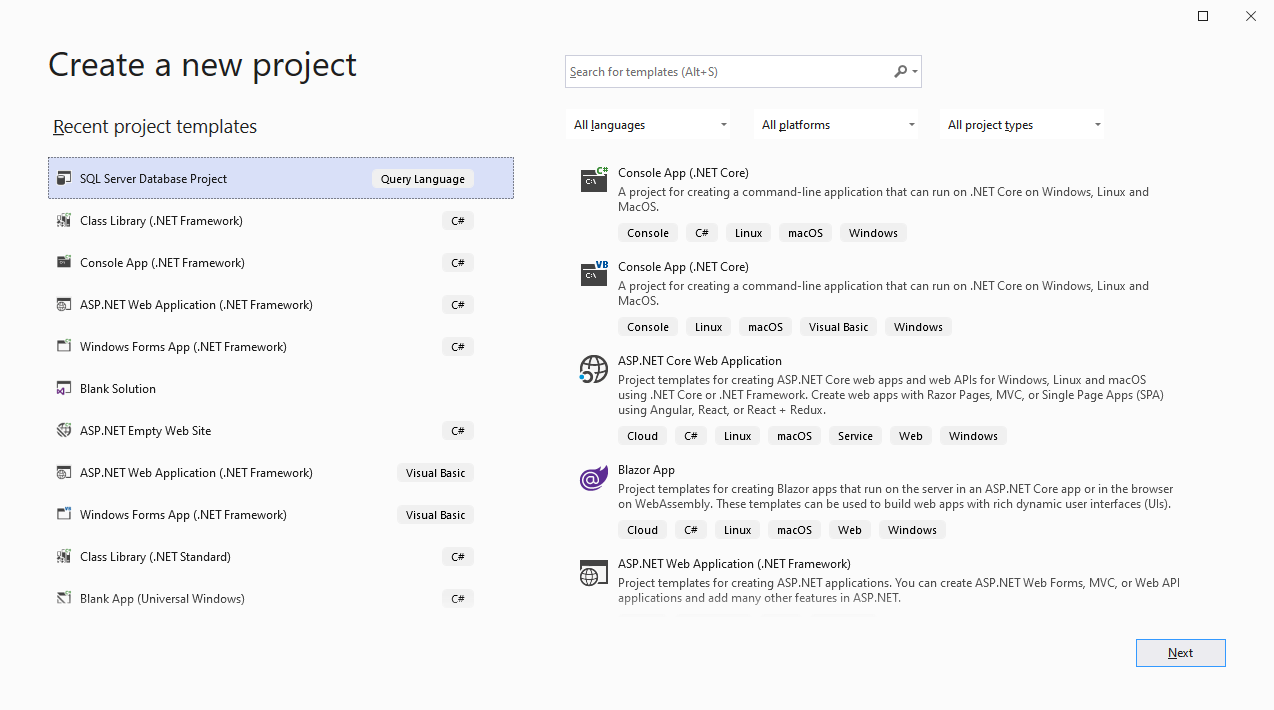Select the Blazor App template title
Viewport: 1274px width, 710px height.
click(x=646, y=470)
